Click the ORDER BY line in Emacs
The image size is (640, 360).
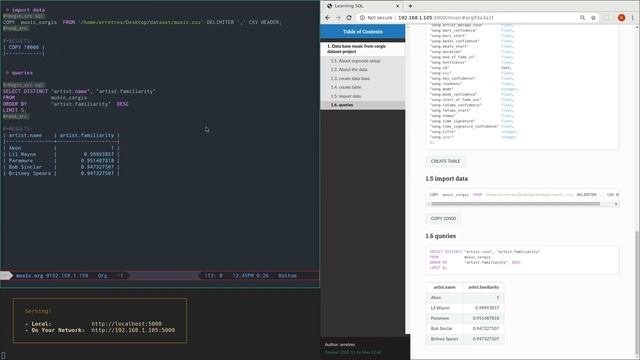click(65, 104)
